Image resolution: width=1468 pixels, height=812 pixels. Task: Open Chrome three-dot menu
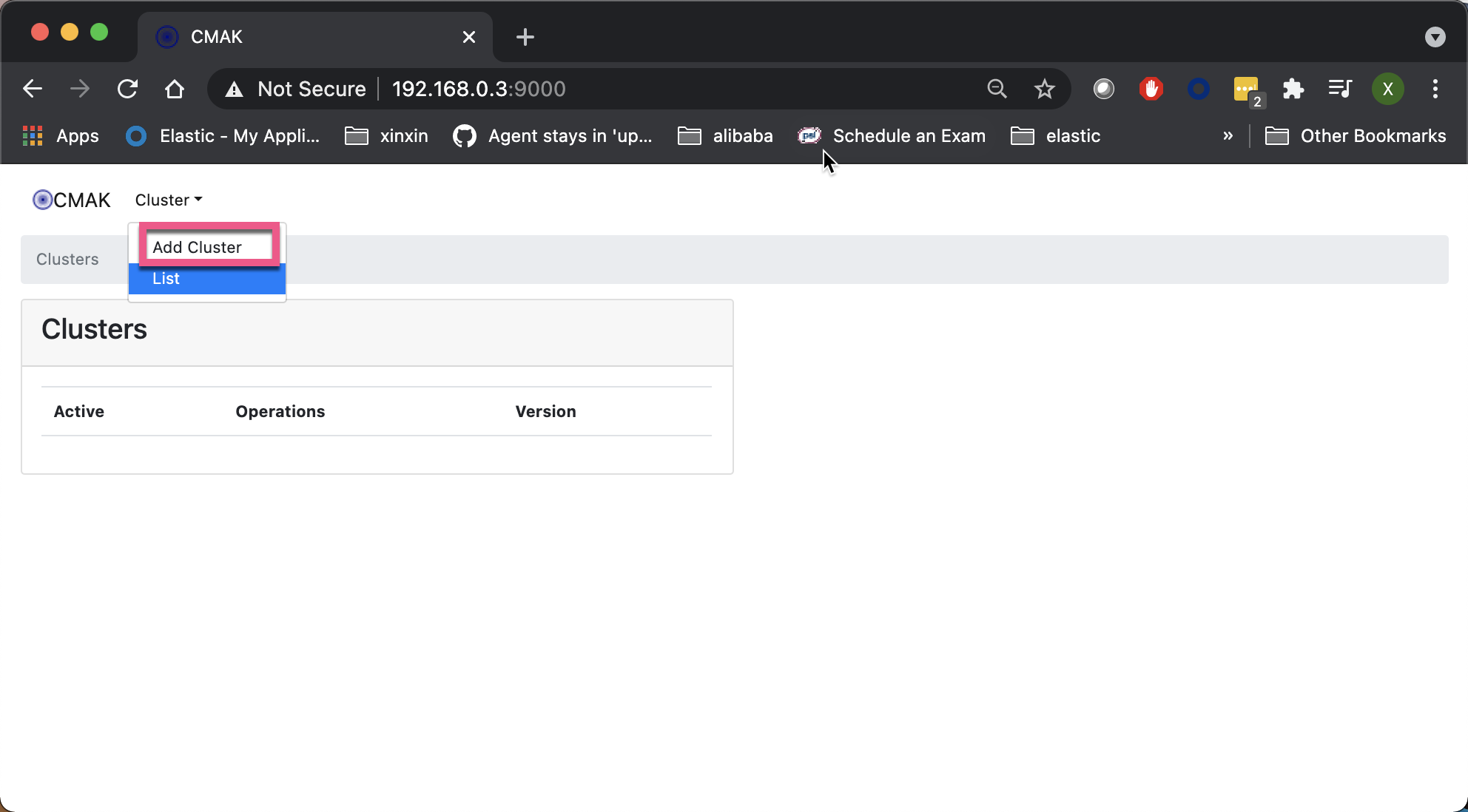(1435, 89)
